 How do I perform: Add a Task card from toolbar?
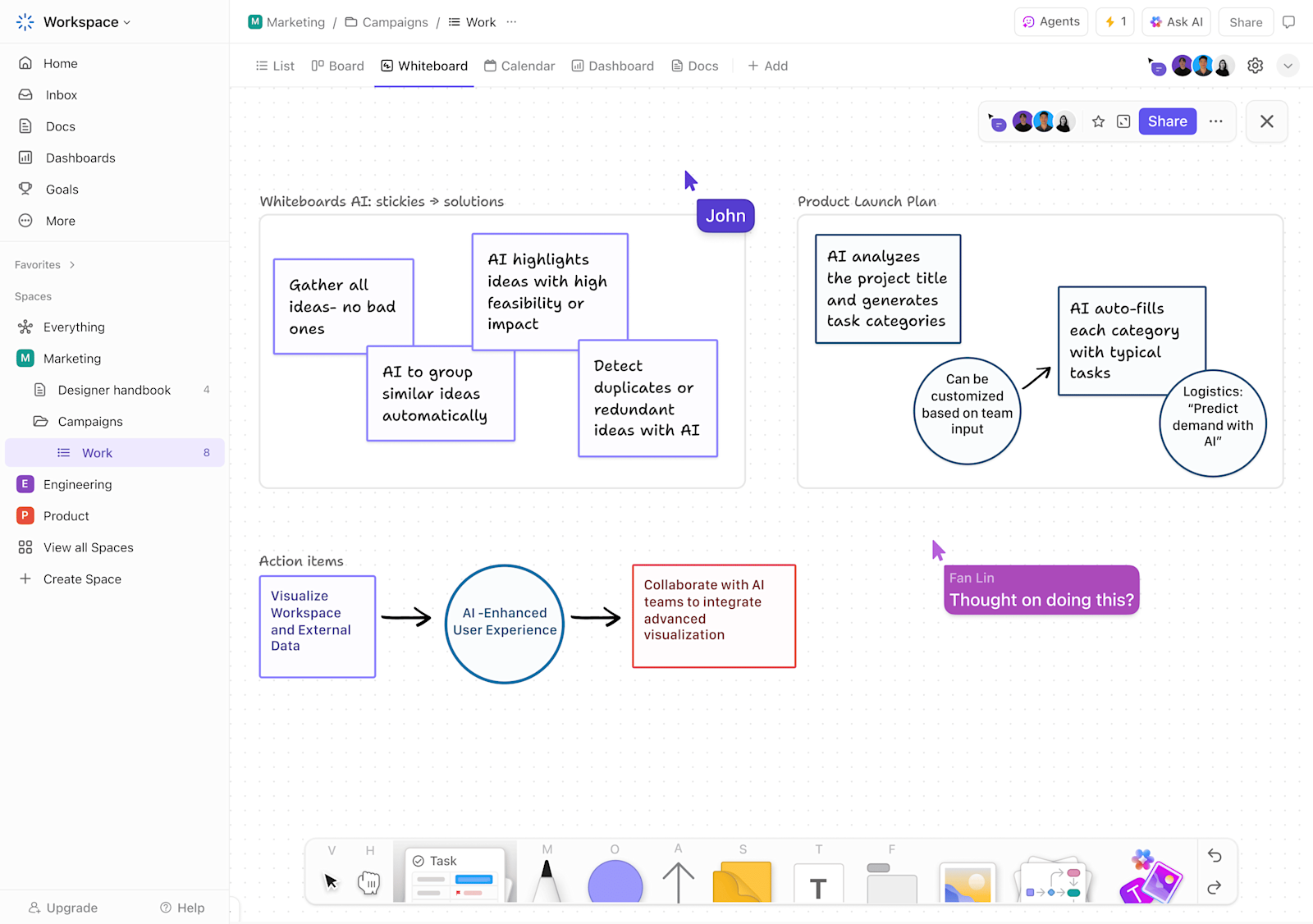[456, 875]
